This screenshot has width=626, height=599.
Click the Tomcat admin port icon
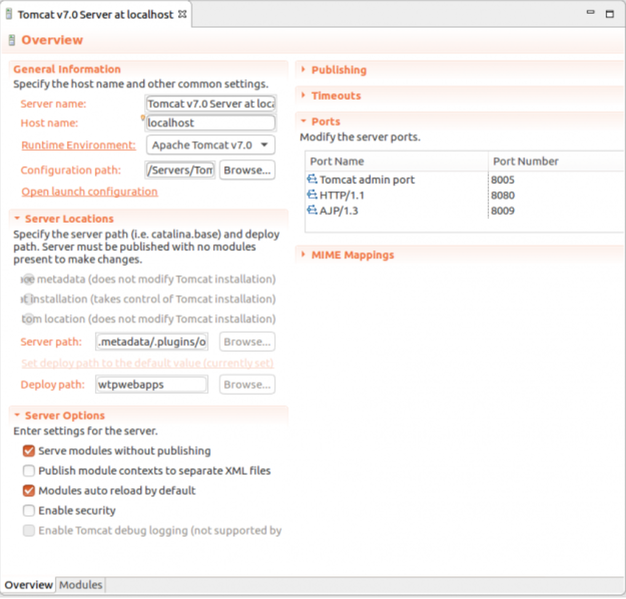313,180
